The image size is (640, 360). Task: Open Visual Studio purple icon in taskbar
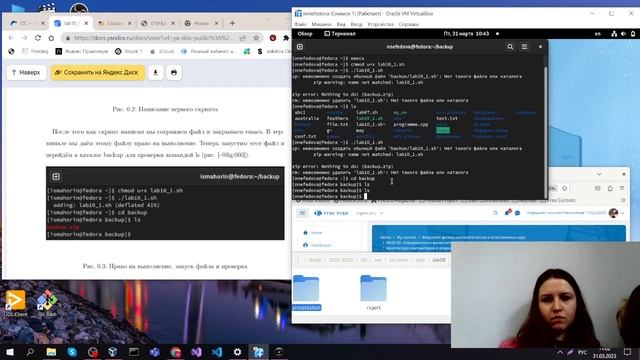[x=196, y=352]
